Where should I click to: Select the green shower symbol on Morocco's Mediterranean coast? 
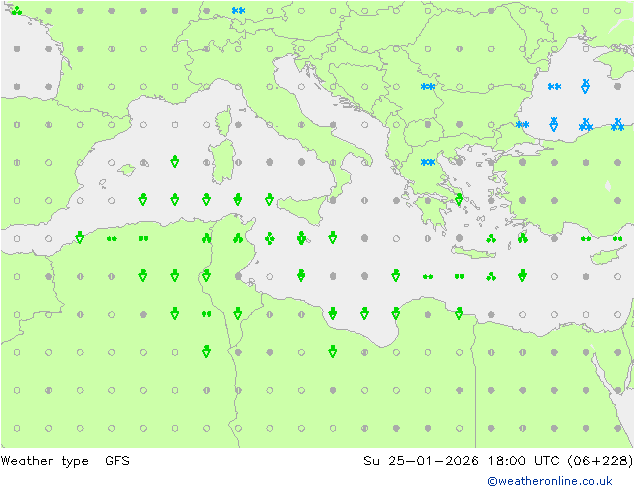[x=80, y=237]
